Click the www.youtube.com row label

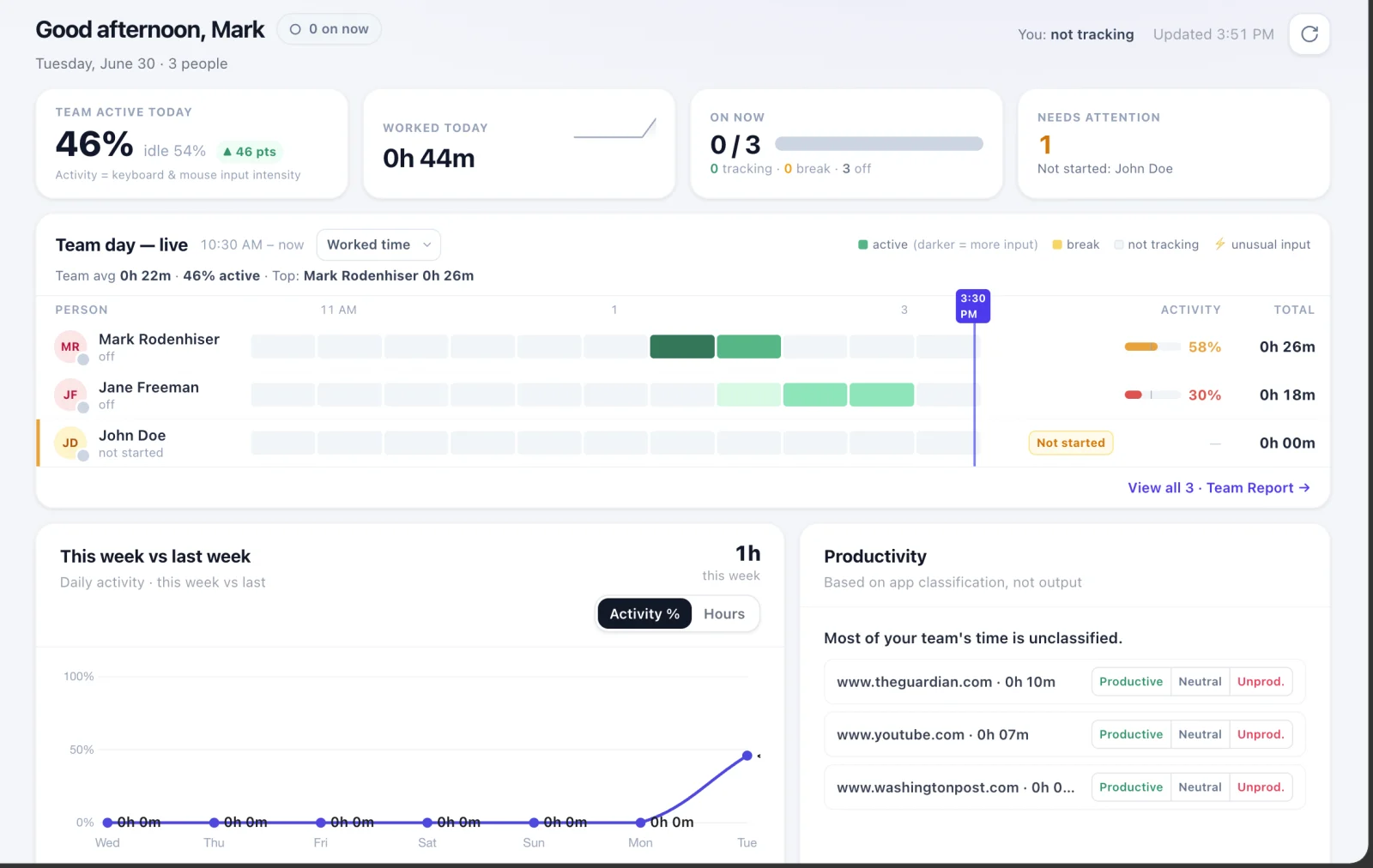click(933, 734)
